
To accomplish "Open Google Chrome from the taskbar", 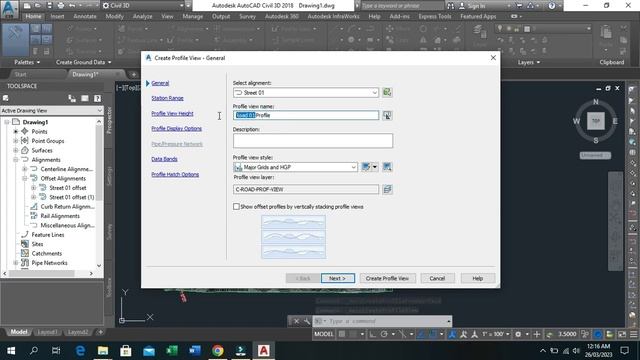I will tap(218, 351).
